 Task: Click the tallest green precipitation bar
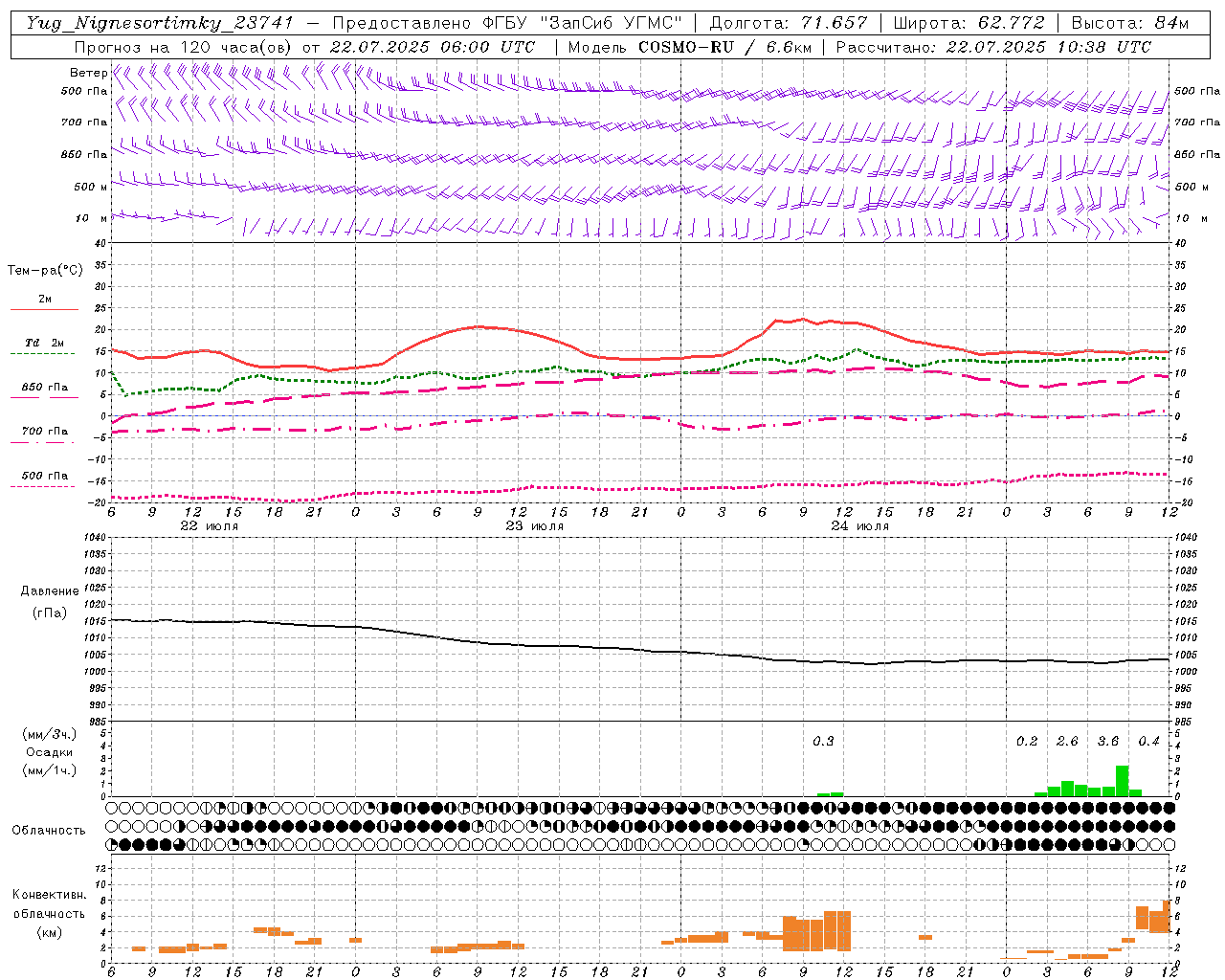[1122, 781]
